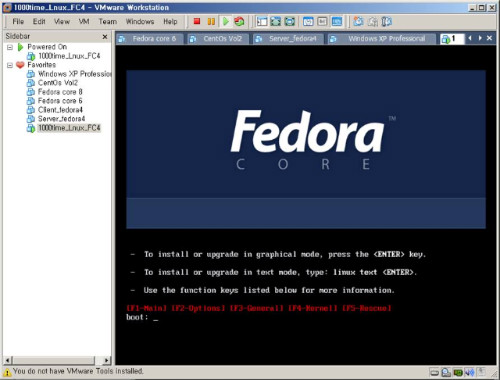The image size is (500, 380).
Task: Switch to the Windows XP Professional tab
Action: (382, 39)
